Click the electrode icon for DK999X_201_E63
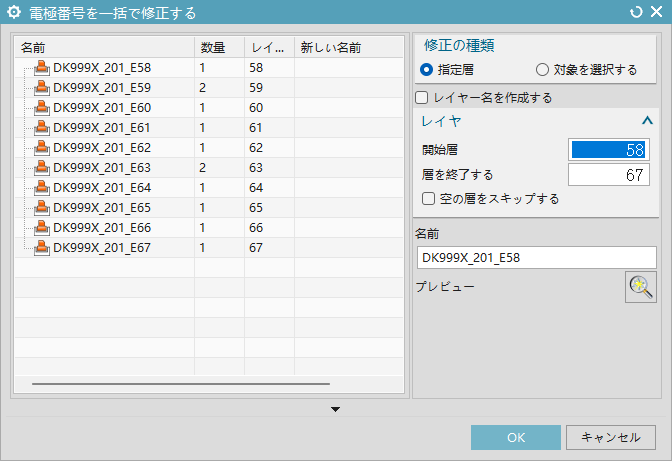The image size is (672, 461). tap(42, 168)
